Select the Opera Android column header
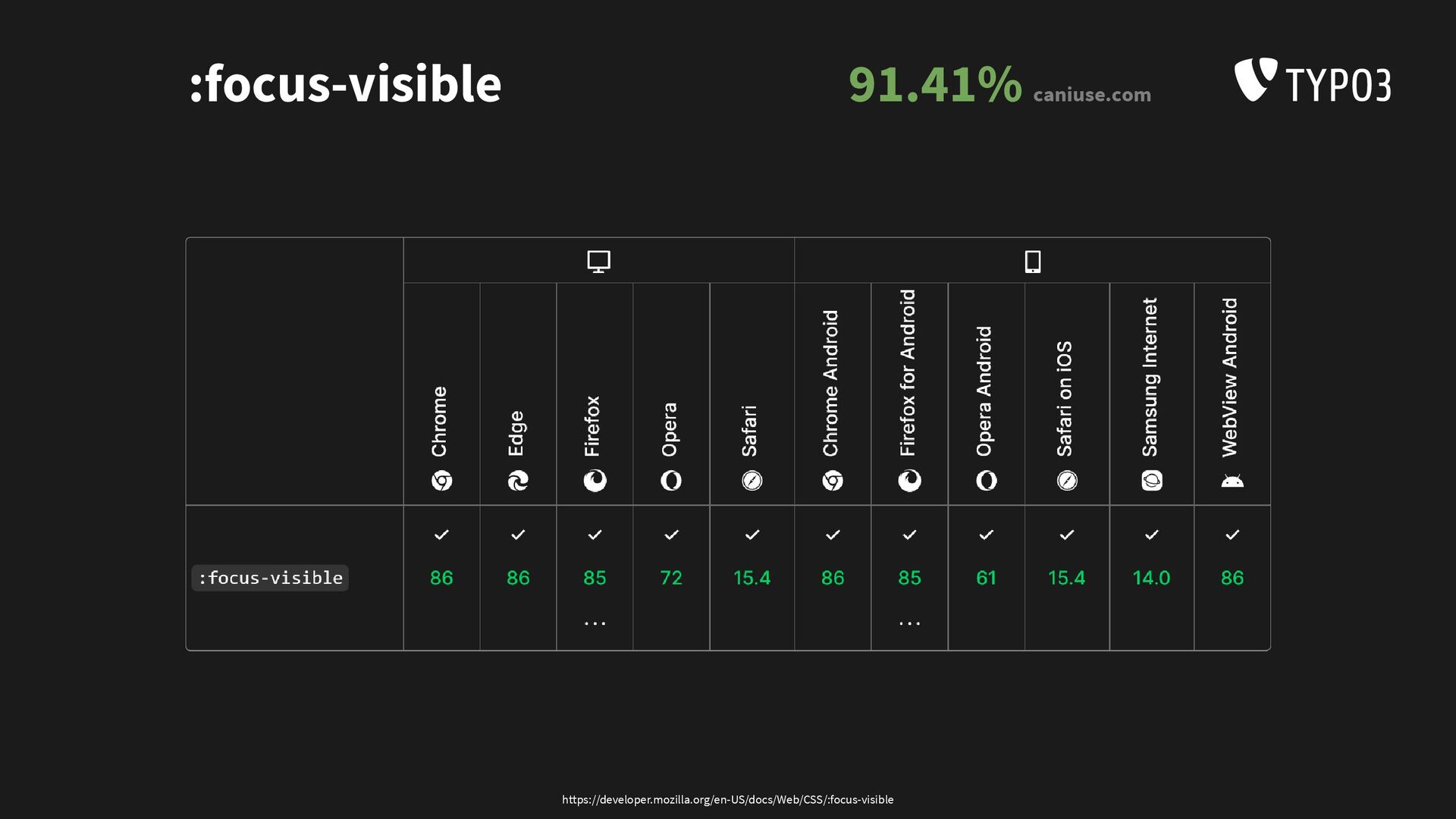The image size is (1456, 819). [985, 391]
